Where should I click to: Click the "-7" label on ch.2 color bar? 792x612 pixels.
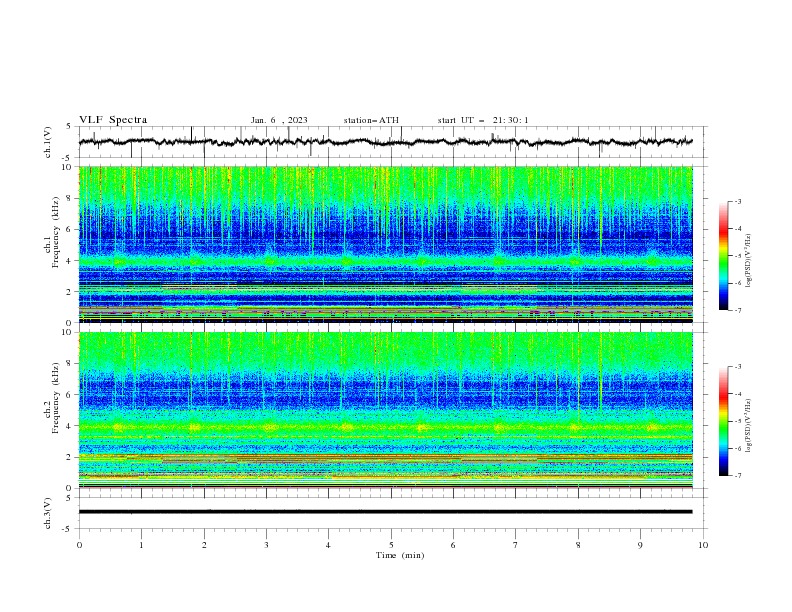click(x=737, y=476)
